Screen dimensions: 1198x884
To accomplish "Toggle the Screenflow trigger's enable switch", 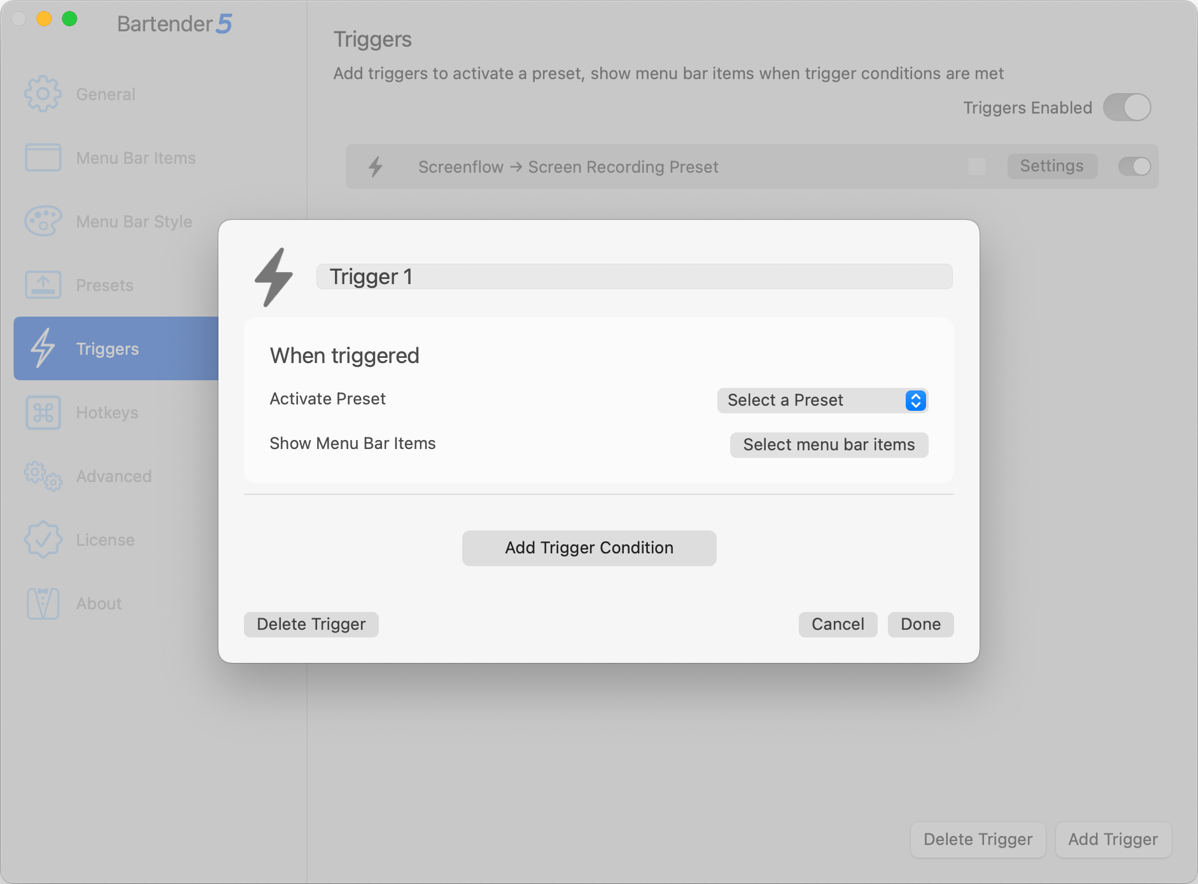I will tap(1134, 167).
